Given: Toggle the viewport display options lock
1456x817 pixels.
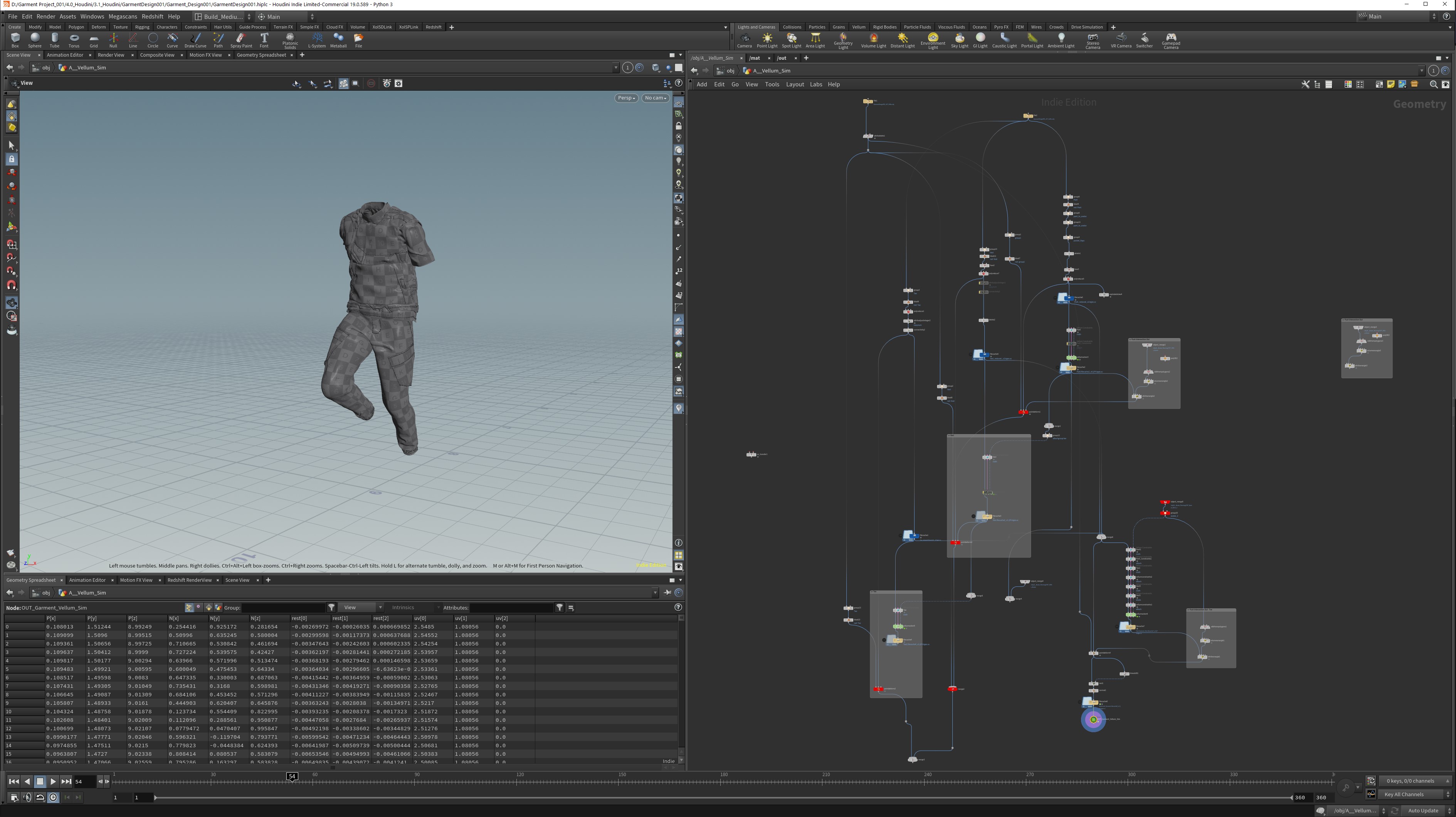Looking at the screenshot, I should click(679, 126).
